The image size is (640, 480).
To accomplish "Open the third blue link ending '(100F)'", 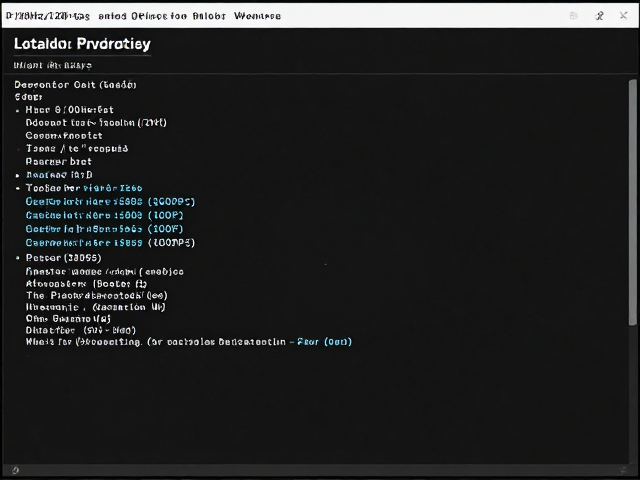I will tap(104, 229).
